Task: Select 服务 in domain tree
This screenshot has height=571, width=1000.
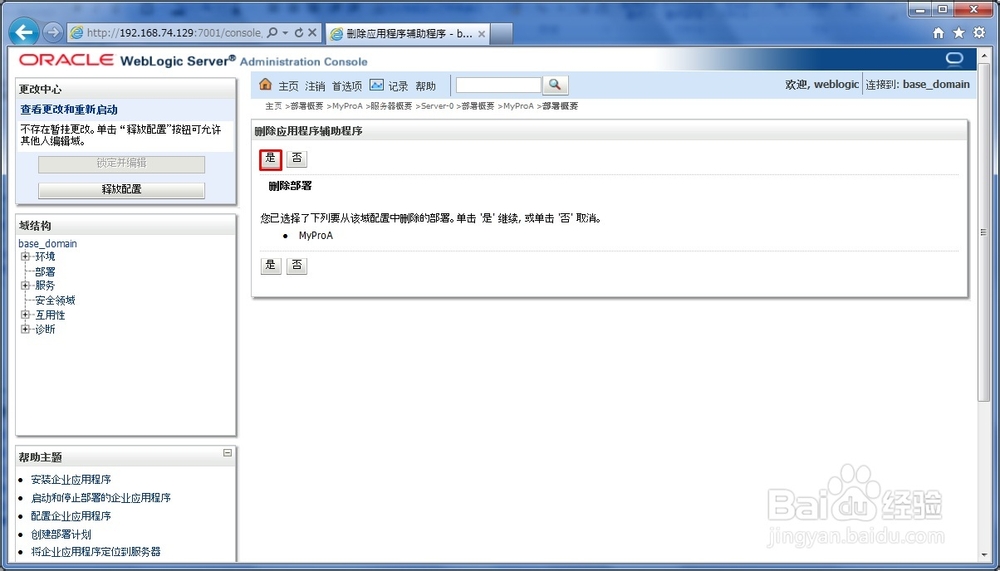Action: [45, 286]
